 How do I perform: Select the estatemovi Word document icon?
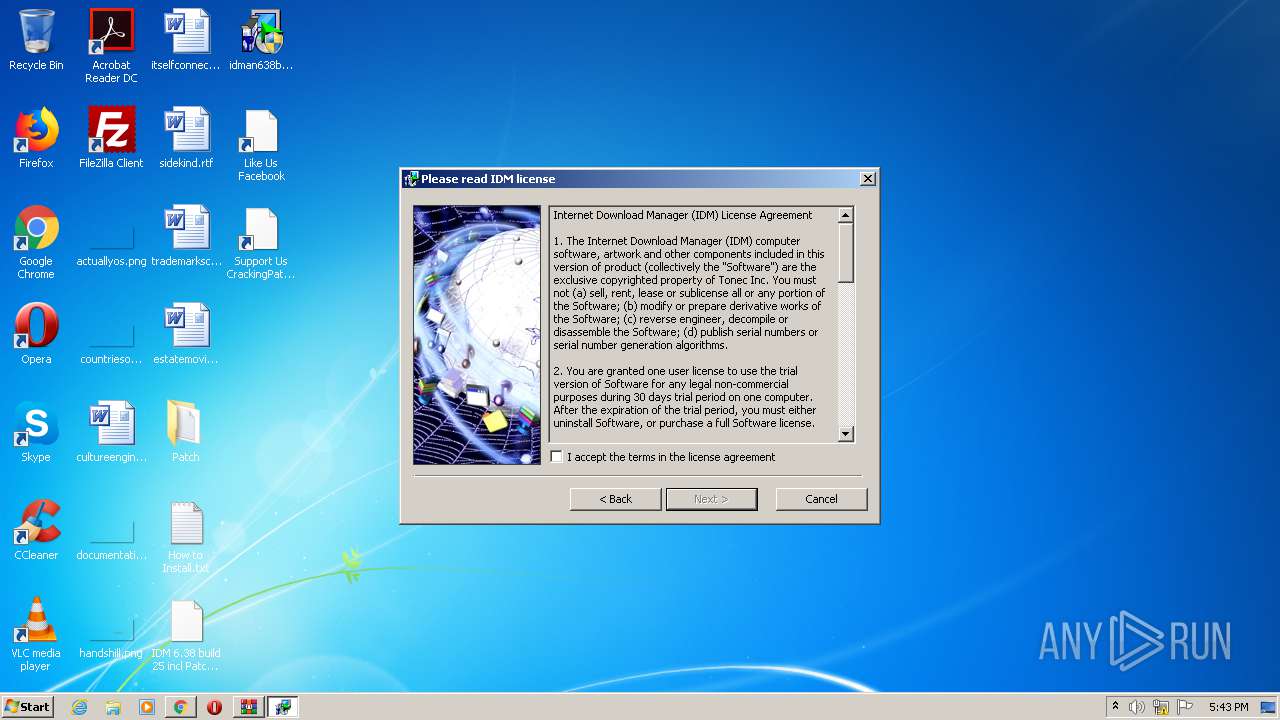point(186,335)
